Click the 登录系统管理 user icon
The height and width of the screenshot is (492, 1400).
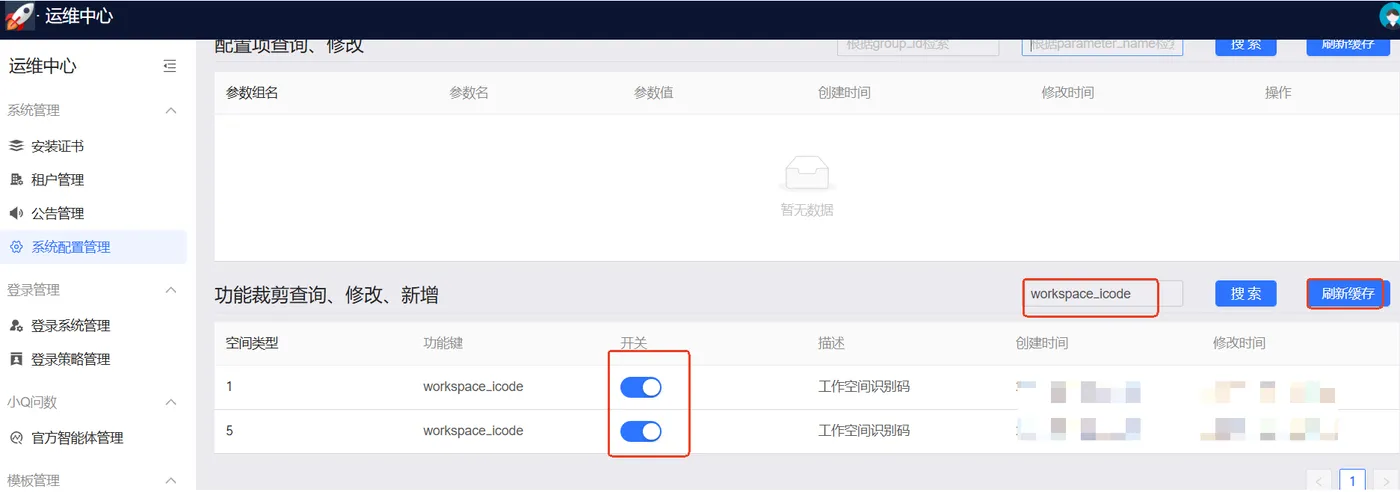click(x=16, y=325)
